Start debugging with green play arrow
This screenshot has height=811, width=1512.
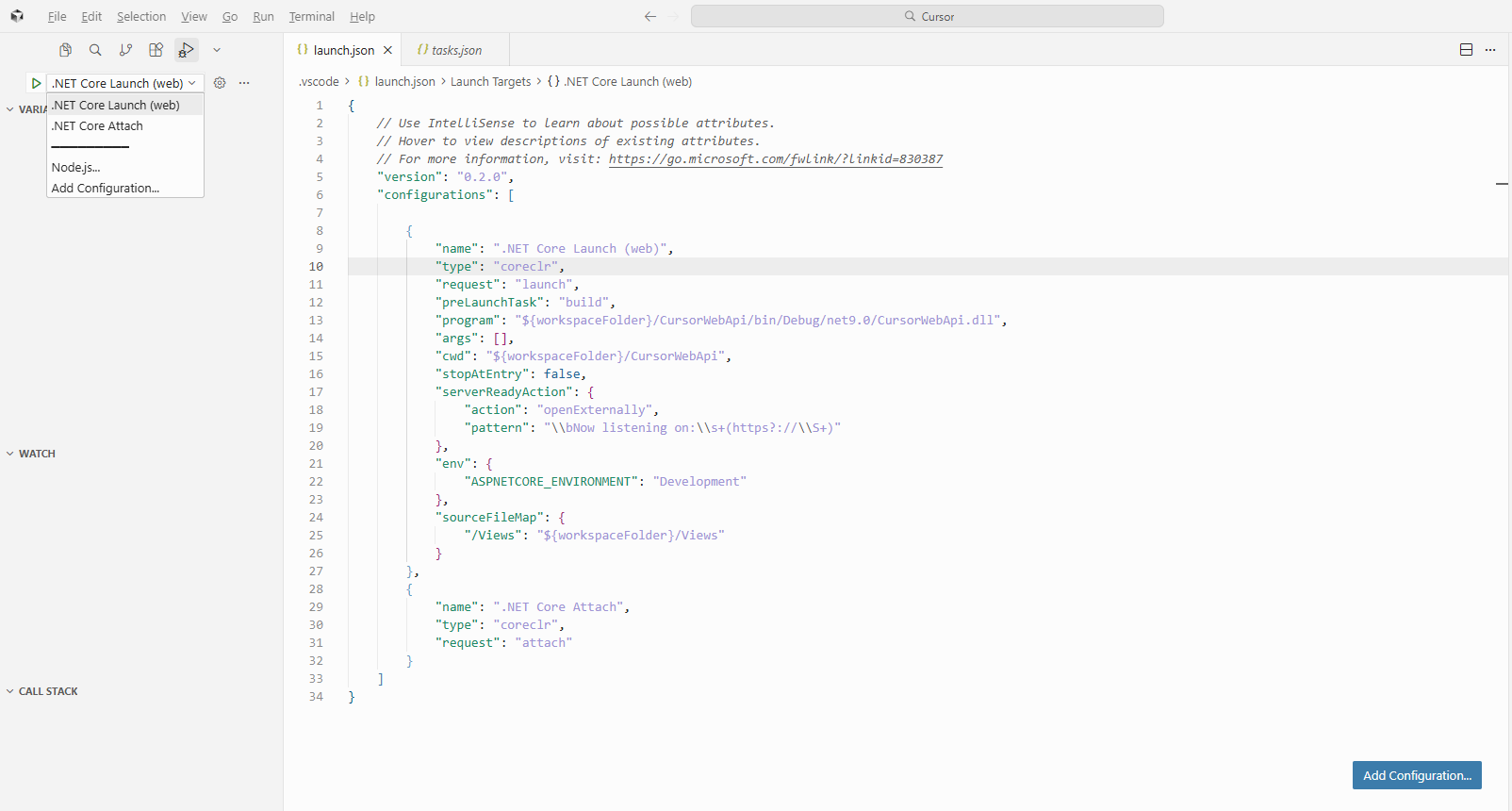pyautogui.click(x=36, y=83)
